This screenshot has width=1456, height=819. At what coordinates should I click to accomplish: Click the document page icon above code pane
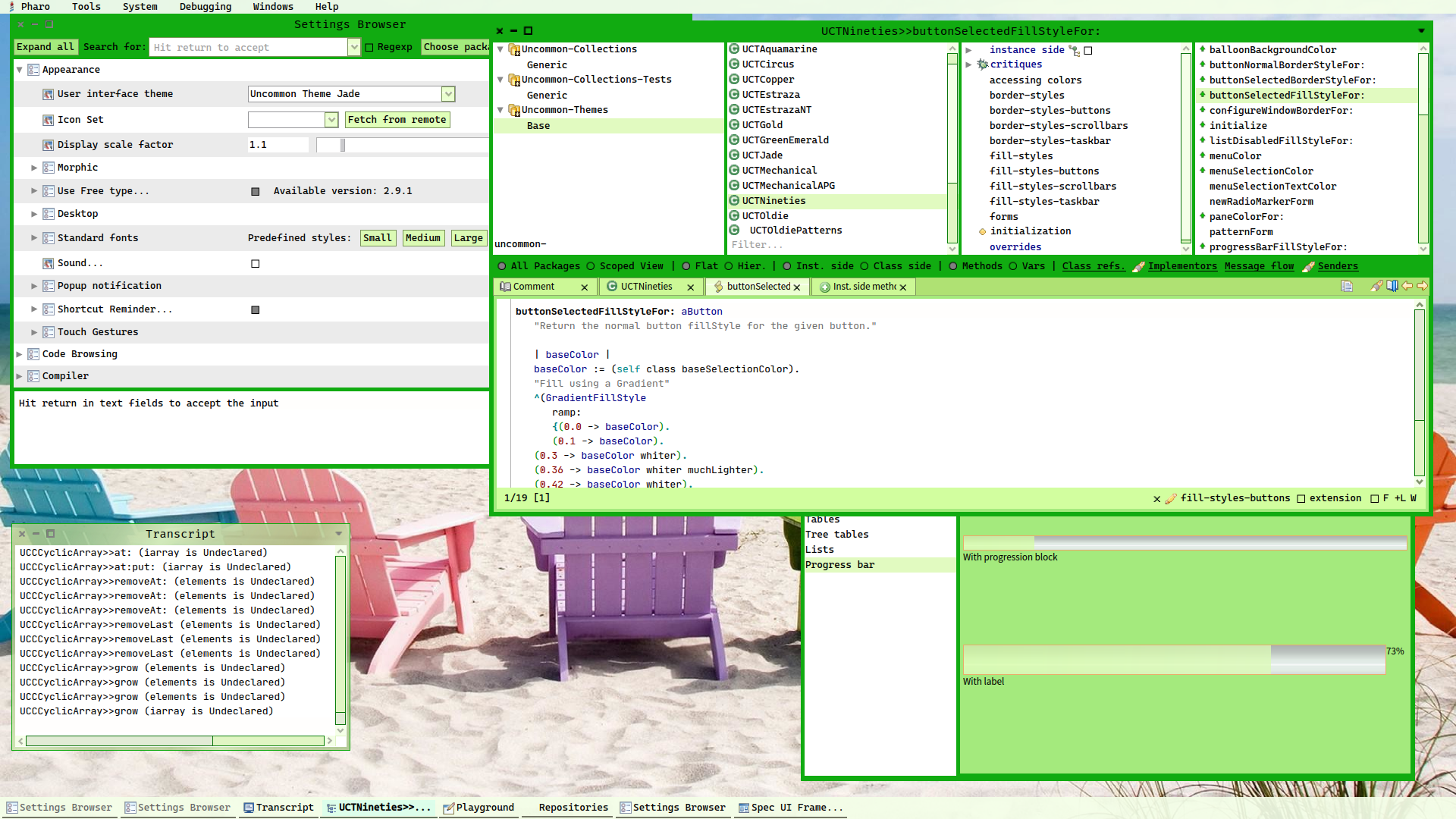pos(1347,286)
